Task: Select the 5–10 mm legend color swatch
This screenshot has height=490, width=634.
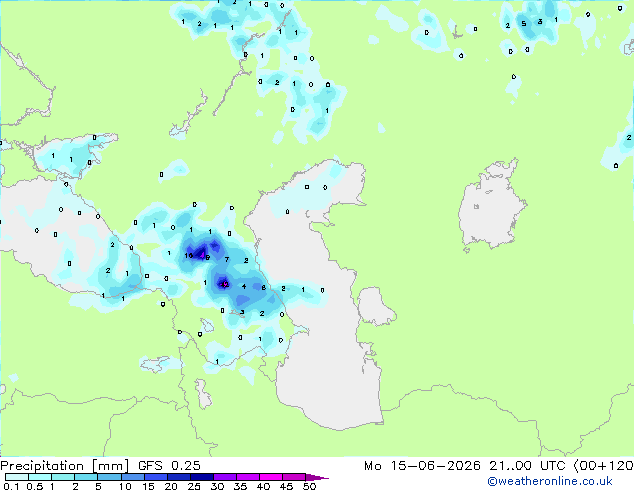Action: pyautogui.click(x=109, y=477)
